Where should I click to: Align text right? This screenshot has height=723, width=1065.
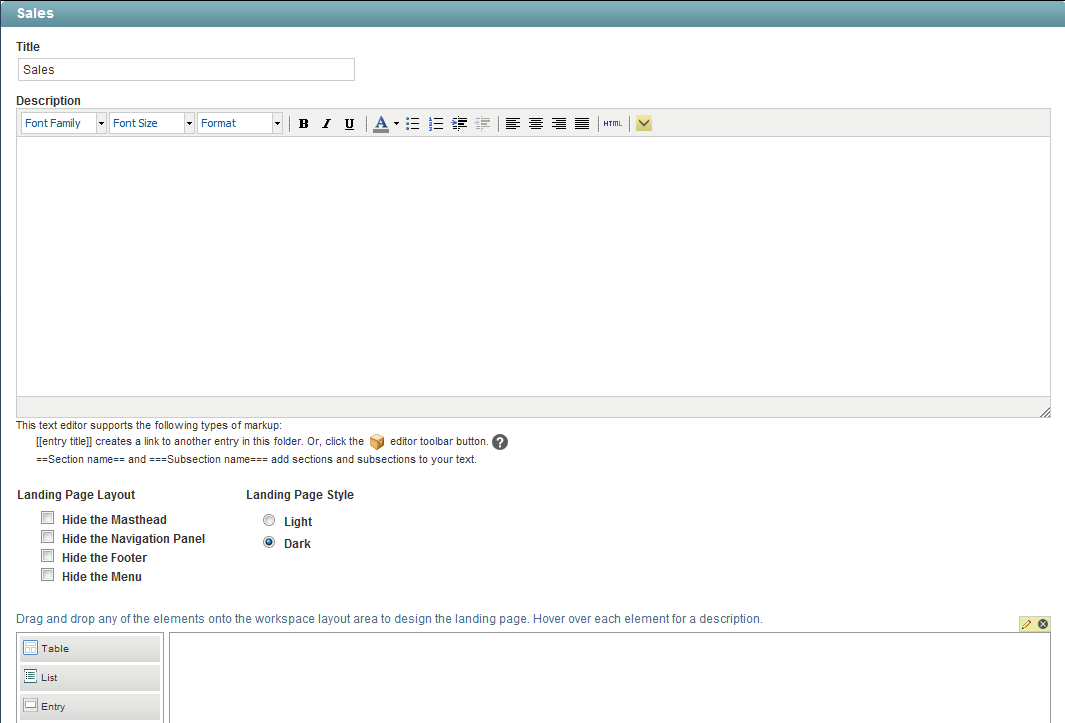coord(559,124)
